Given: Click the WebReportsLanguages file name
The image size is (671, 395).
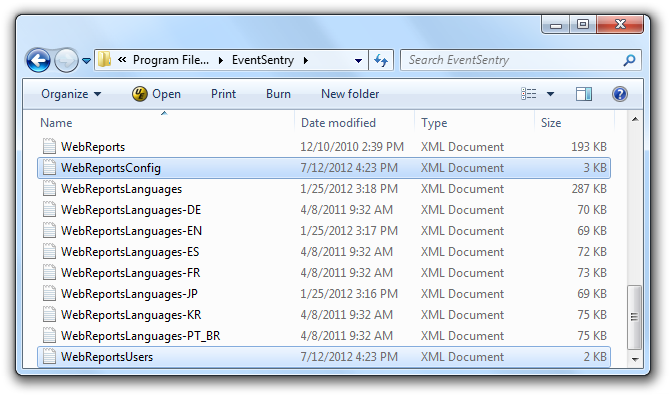Looking at the screenshot, I should [x=122, y=189].
